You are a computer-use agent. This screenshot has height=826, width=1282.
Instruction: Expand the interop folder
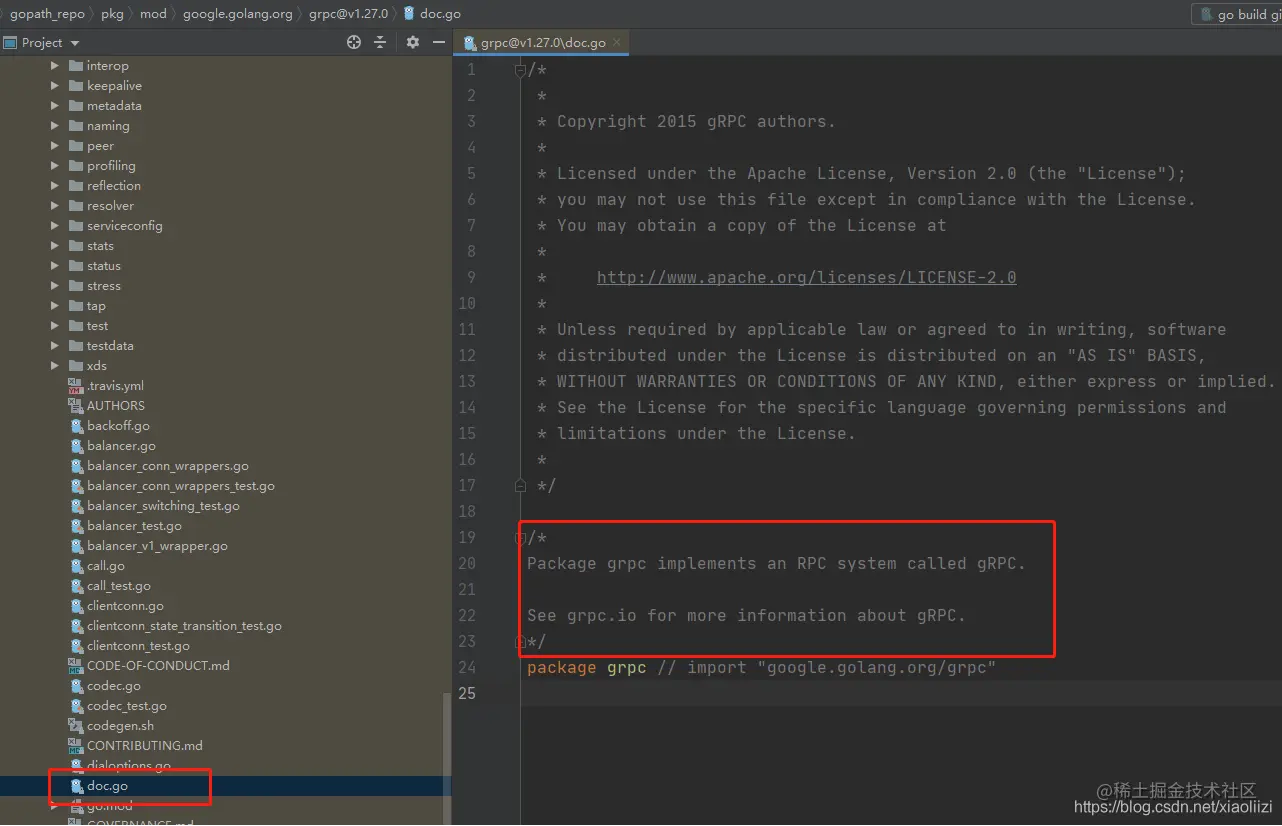pos(55,66)
